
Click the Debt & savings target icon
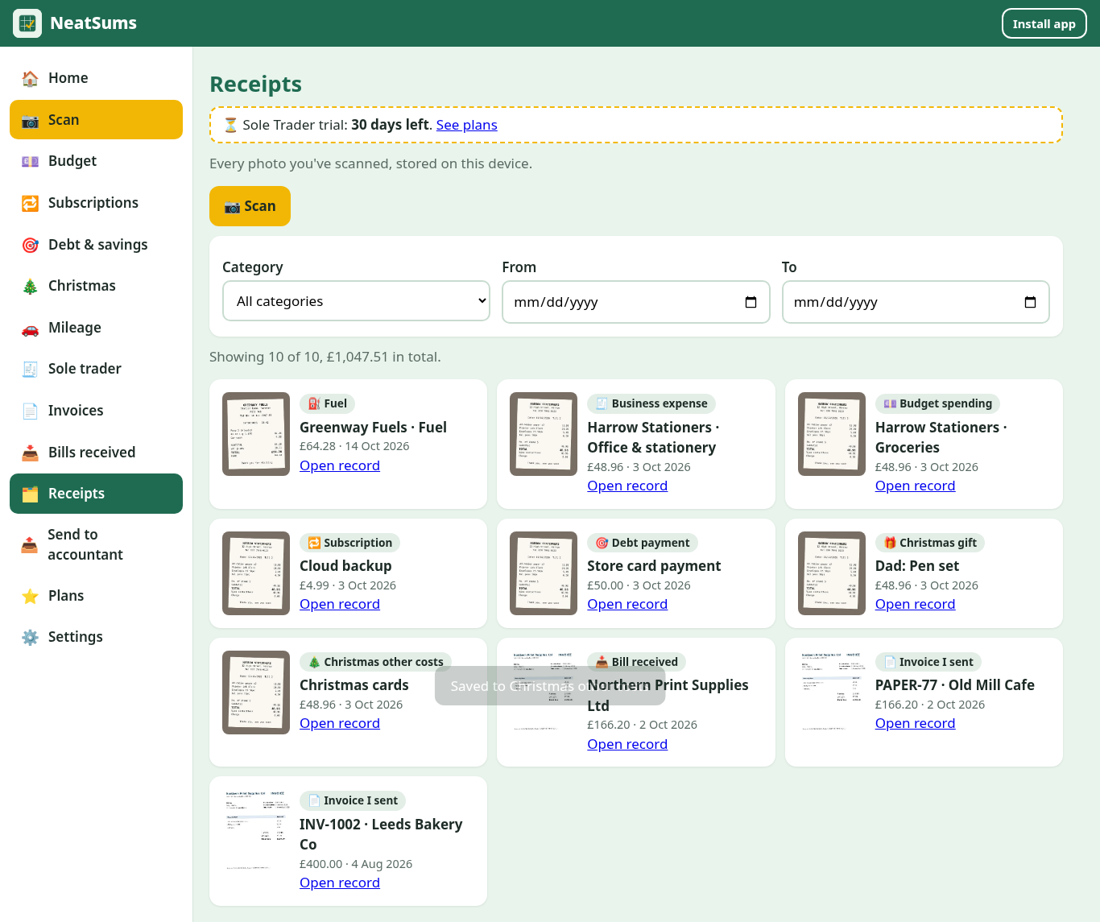[30, 245]
